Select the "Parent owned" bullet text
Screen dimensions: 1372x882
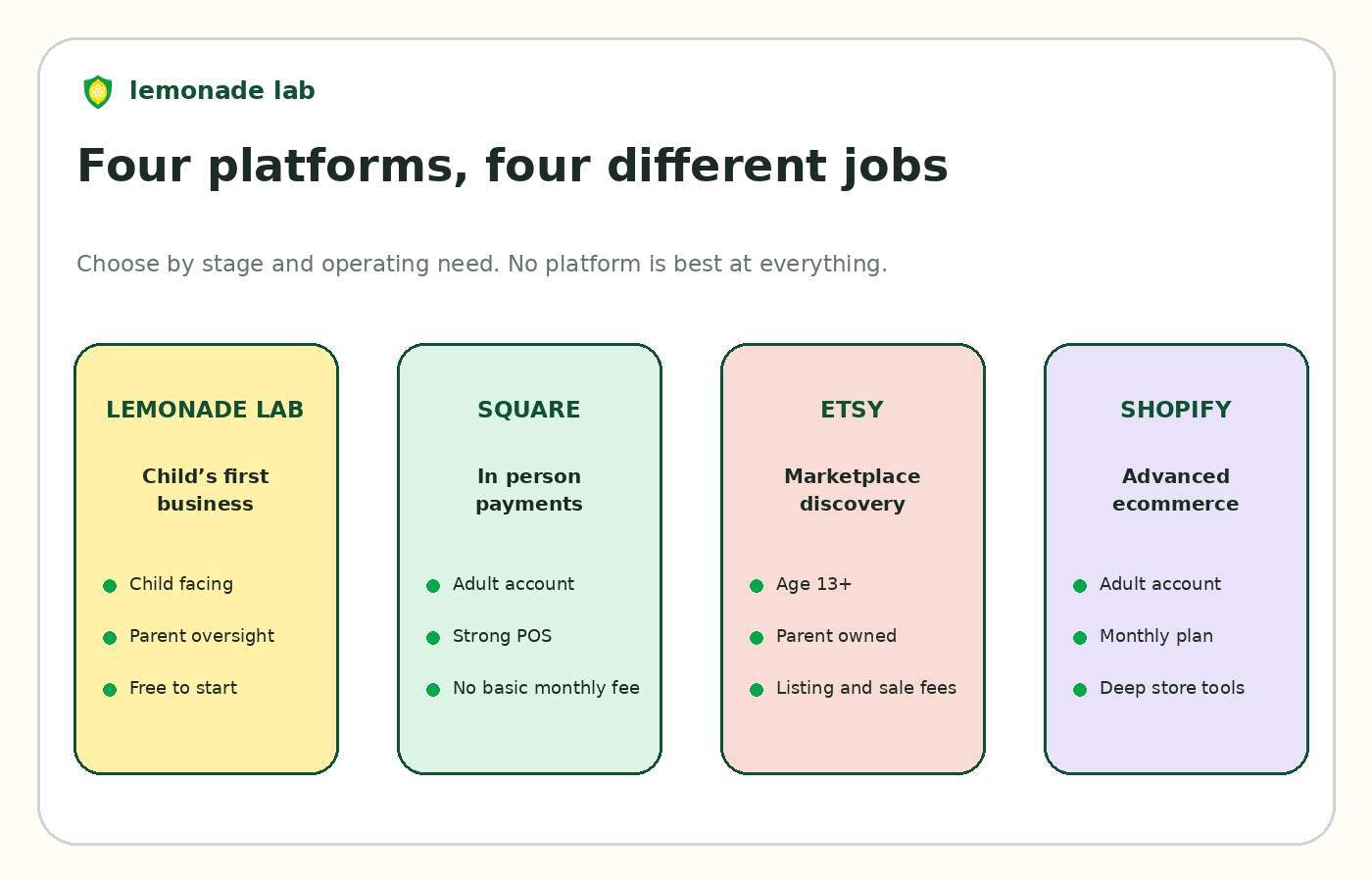coord(836,636)
